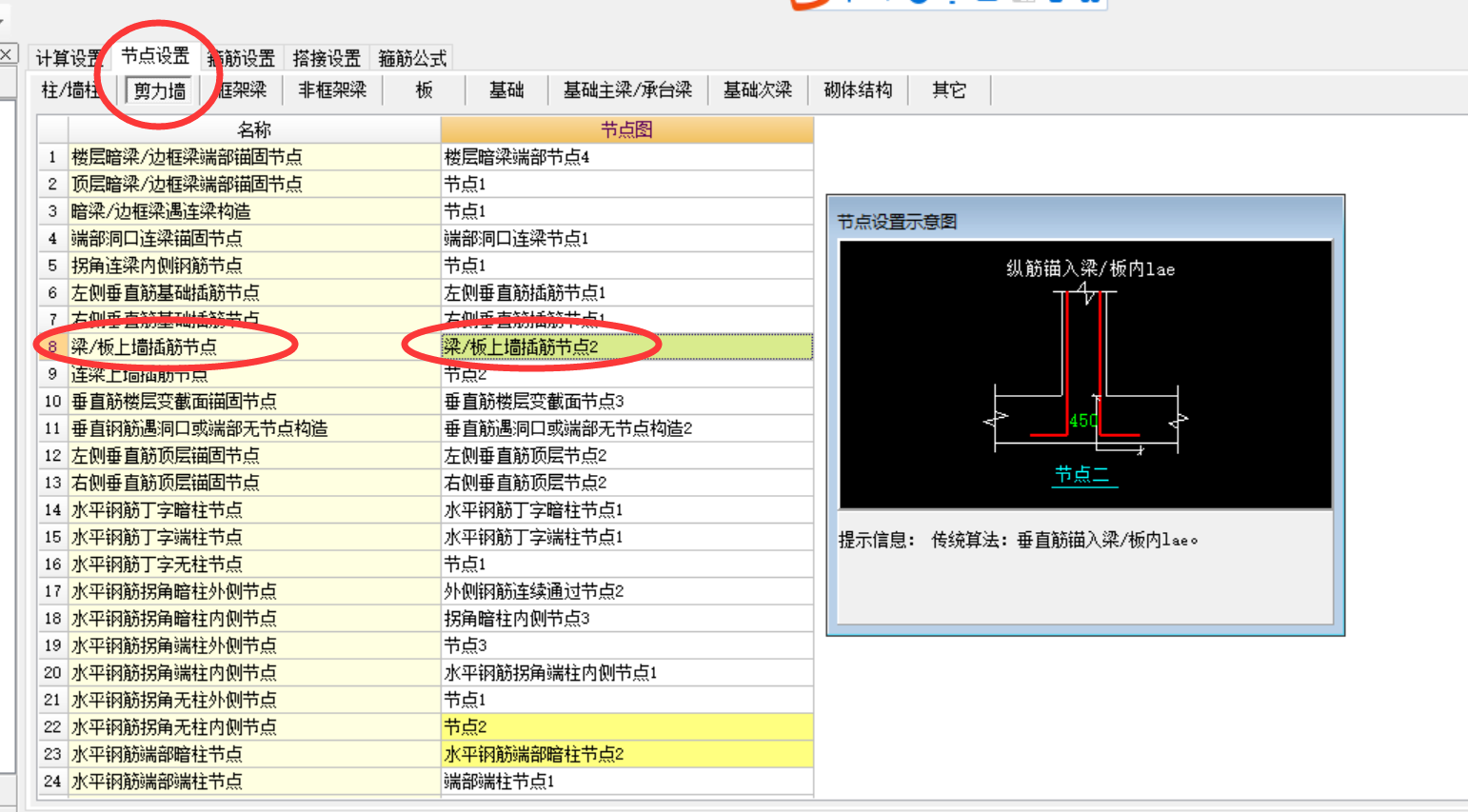Open the 箍筋公式 tab
This screenshot has width=1468, height=812.
coord(412,58)
